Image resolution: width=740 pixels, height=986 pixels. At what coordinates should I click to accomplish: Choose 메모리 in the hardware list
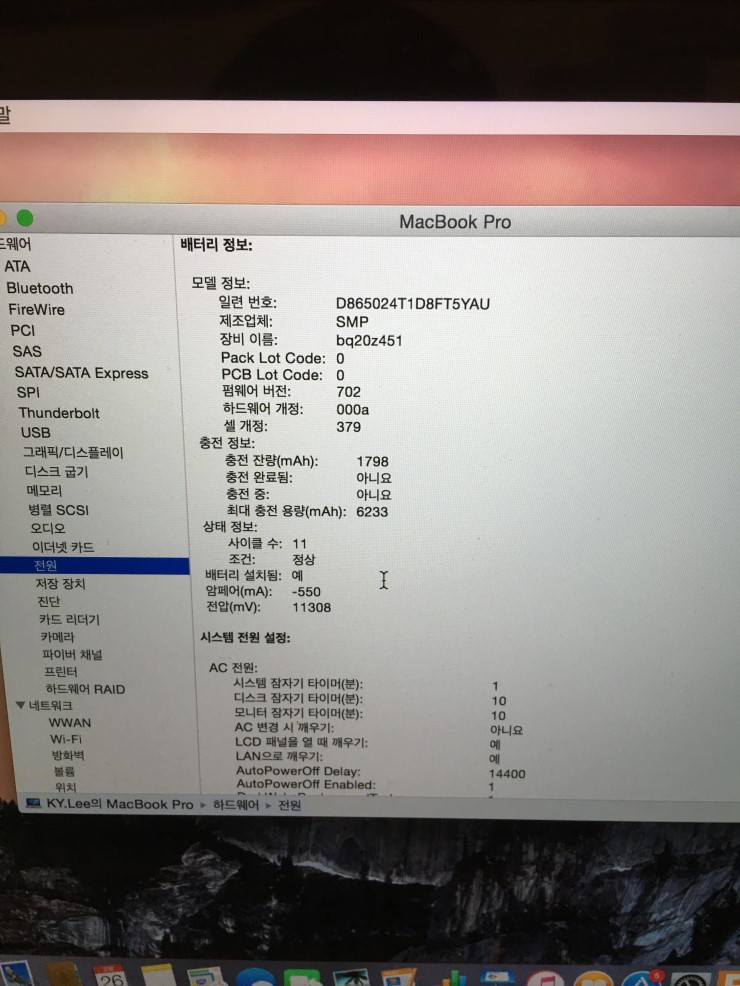pyautogui.click(x=44, y=491)
